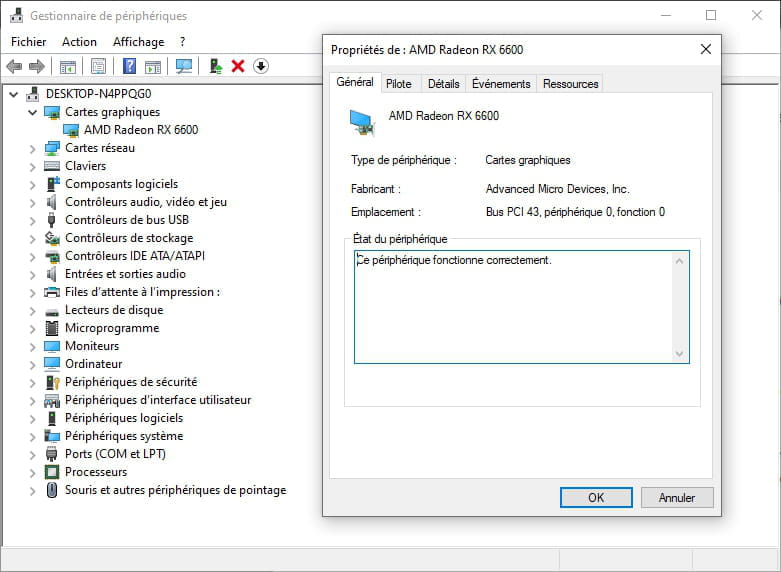Viewport: 781px width, 572px height.
Task: Click the Entrées et sorties audio speaker icon
Action: tap(51, 274)
